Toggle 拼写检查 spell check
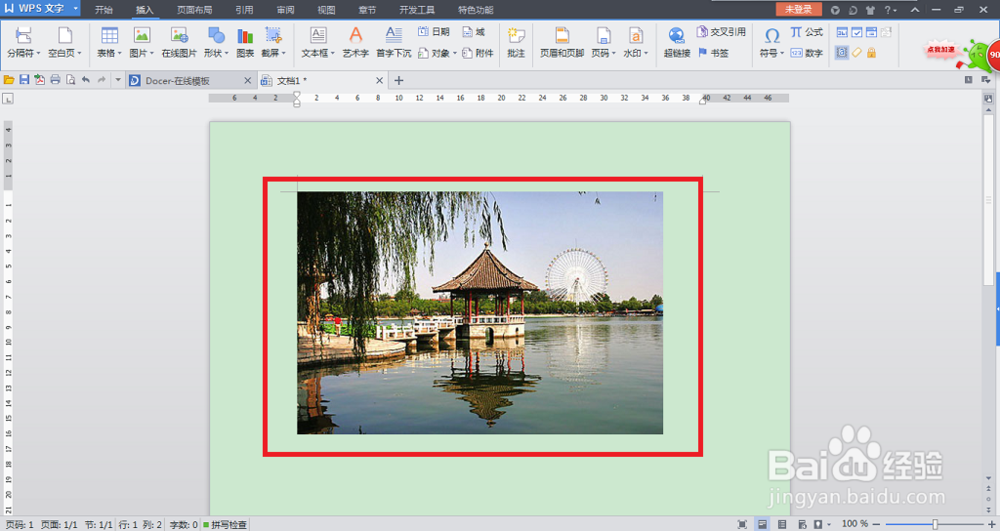Viewport: 1000px width, 531px height. pos(225,525)
